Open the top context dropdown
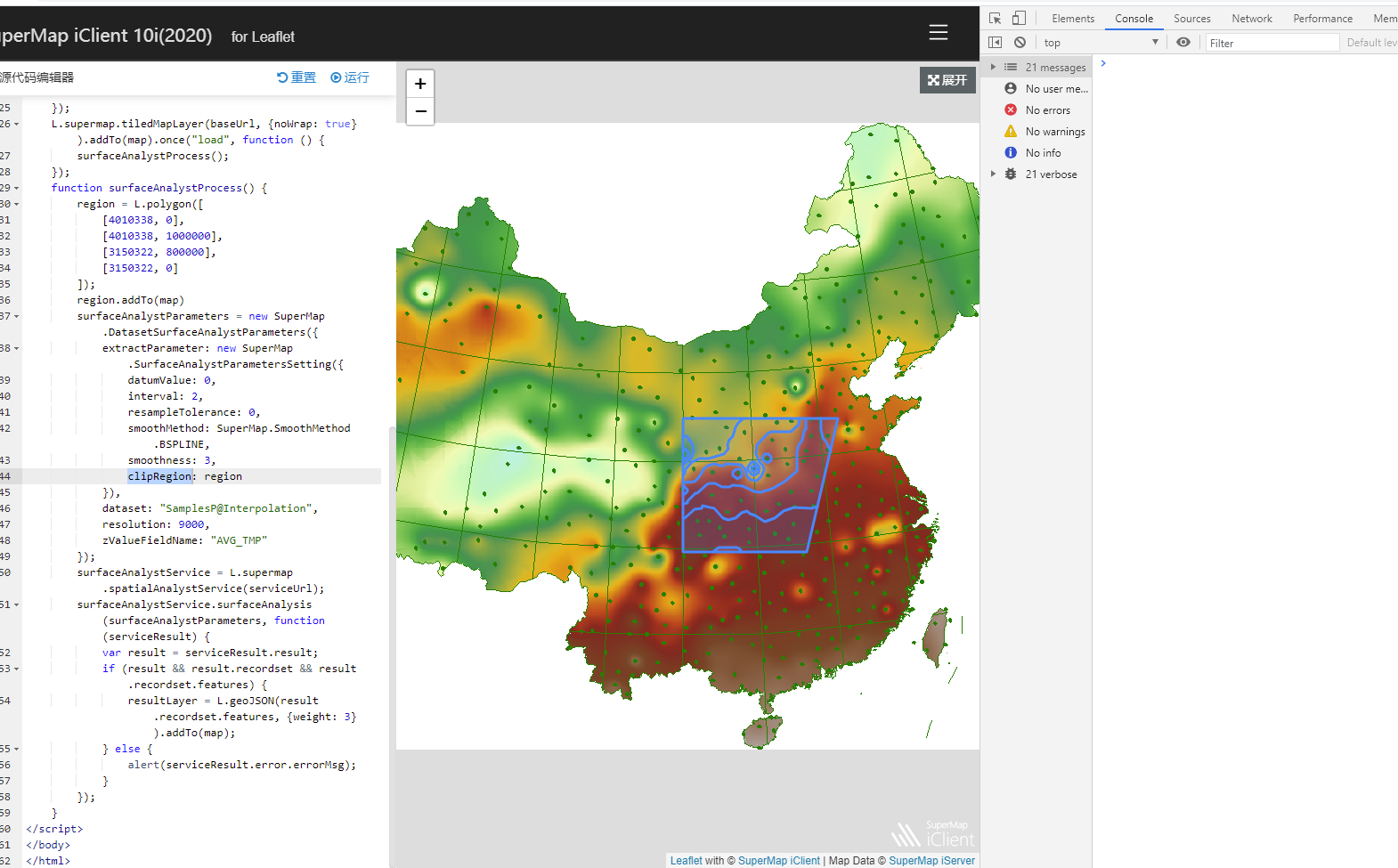 click(1101, 42)
